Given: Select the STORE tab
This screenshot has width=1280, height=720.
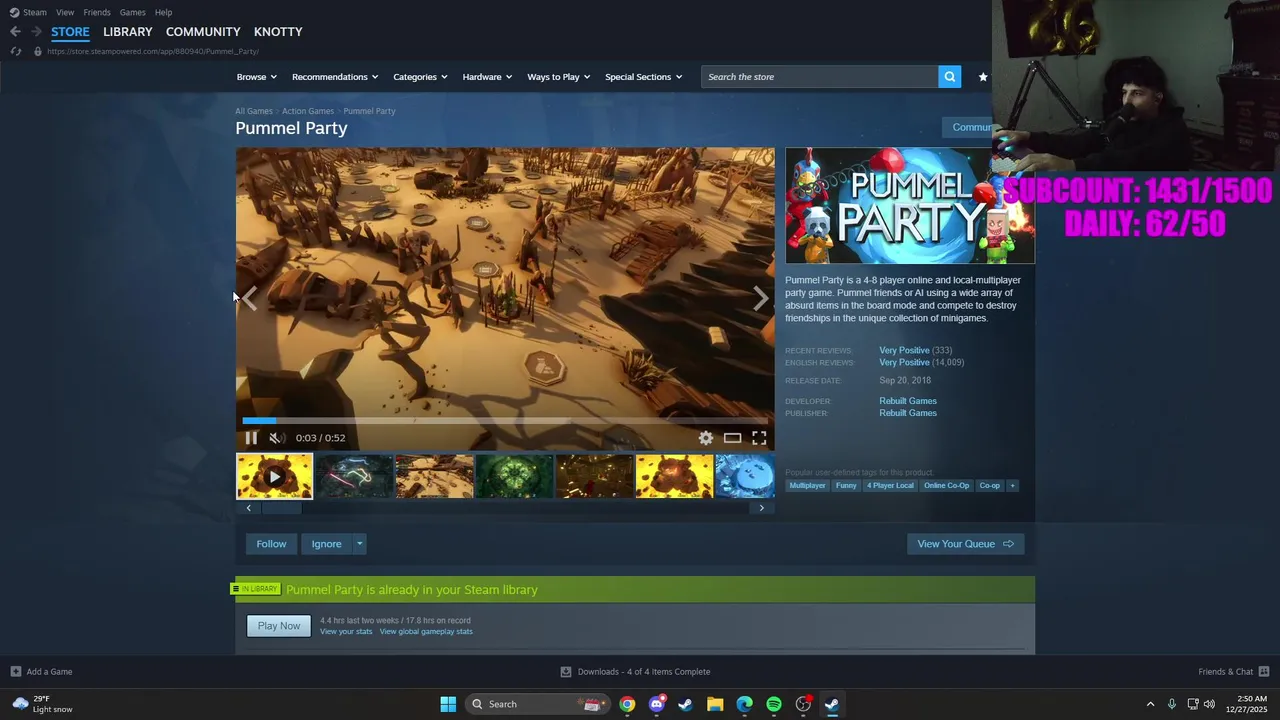Looking at the screenshot, I should [70, 32].
